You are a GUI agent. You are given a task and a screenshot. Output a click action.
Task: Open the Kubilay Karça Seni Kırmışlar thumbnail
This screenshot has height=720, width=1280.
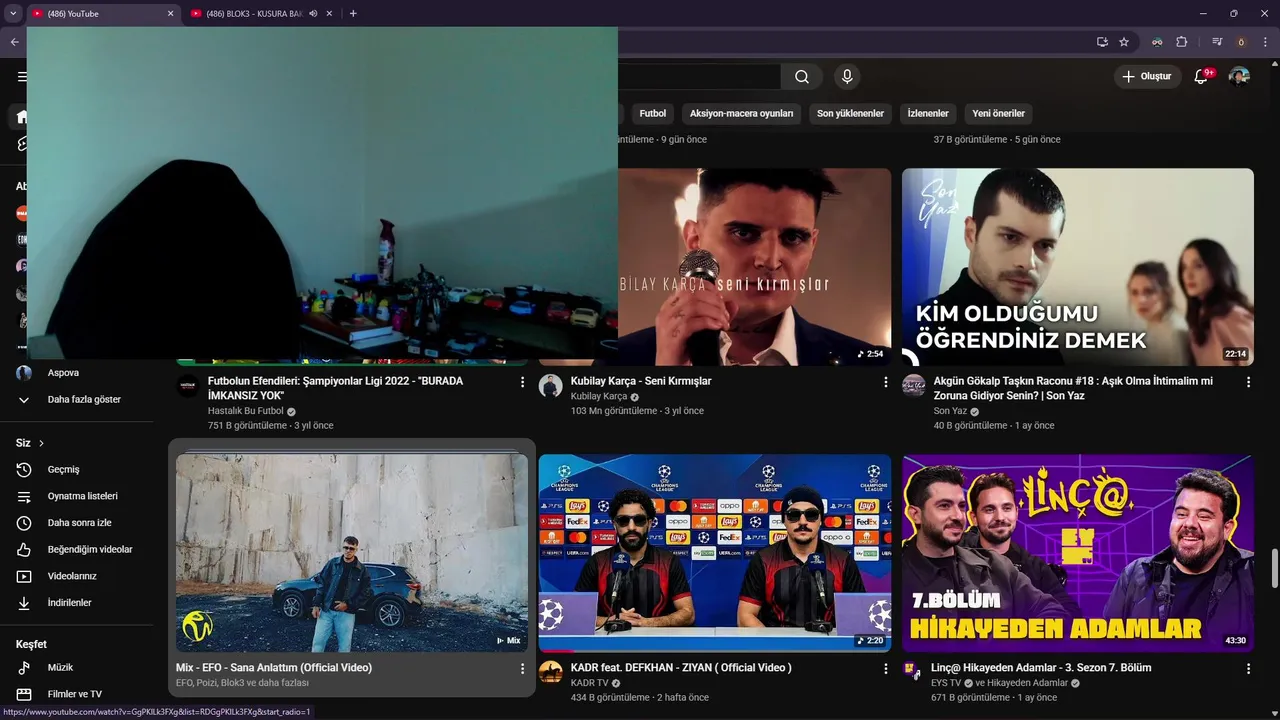pyautogui.click(x=754, y=266)
